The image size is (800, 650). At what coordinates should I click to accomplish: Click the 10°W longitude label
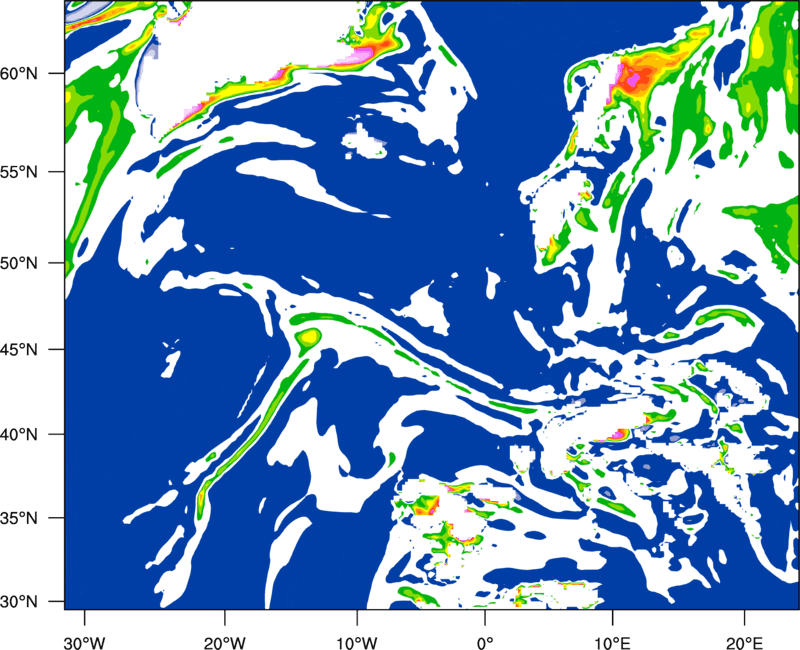click(357, 643)
